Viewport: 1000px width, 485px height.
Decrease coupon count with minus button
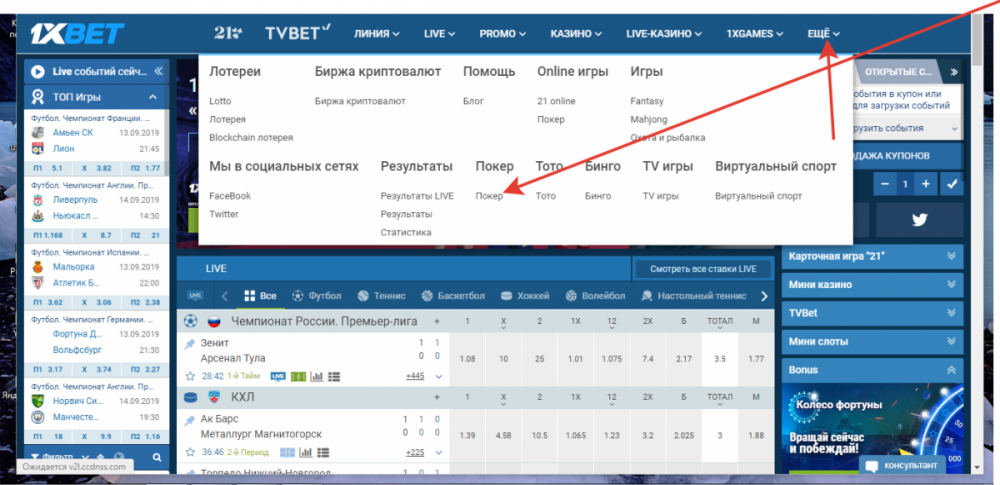coord(884,185)
